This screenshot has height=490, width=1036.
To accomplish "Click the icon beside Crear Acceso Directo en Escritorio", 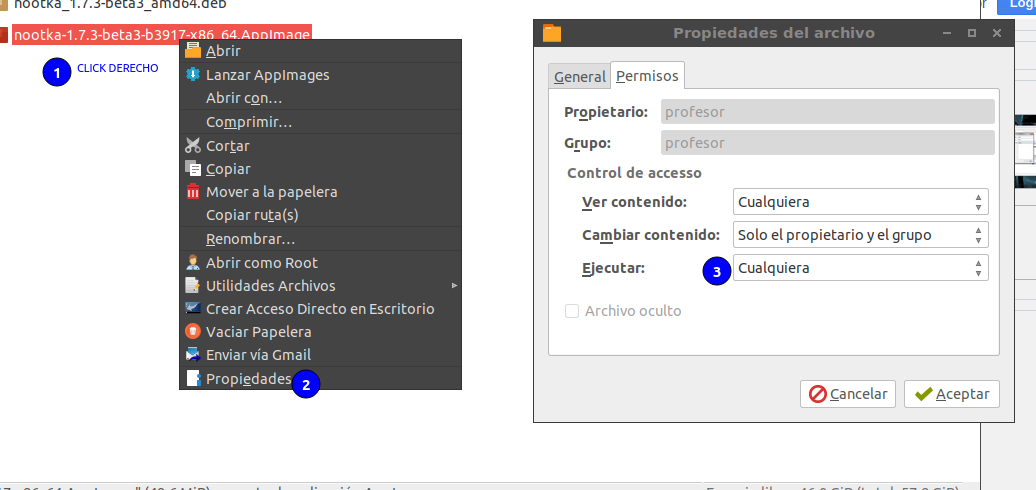I will coord(193,308).
